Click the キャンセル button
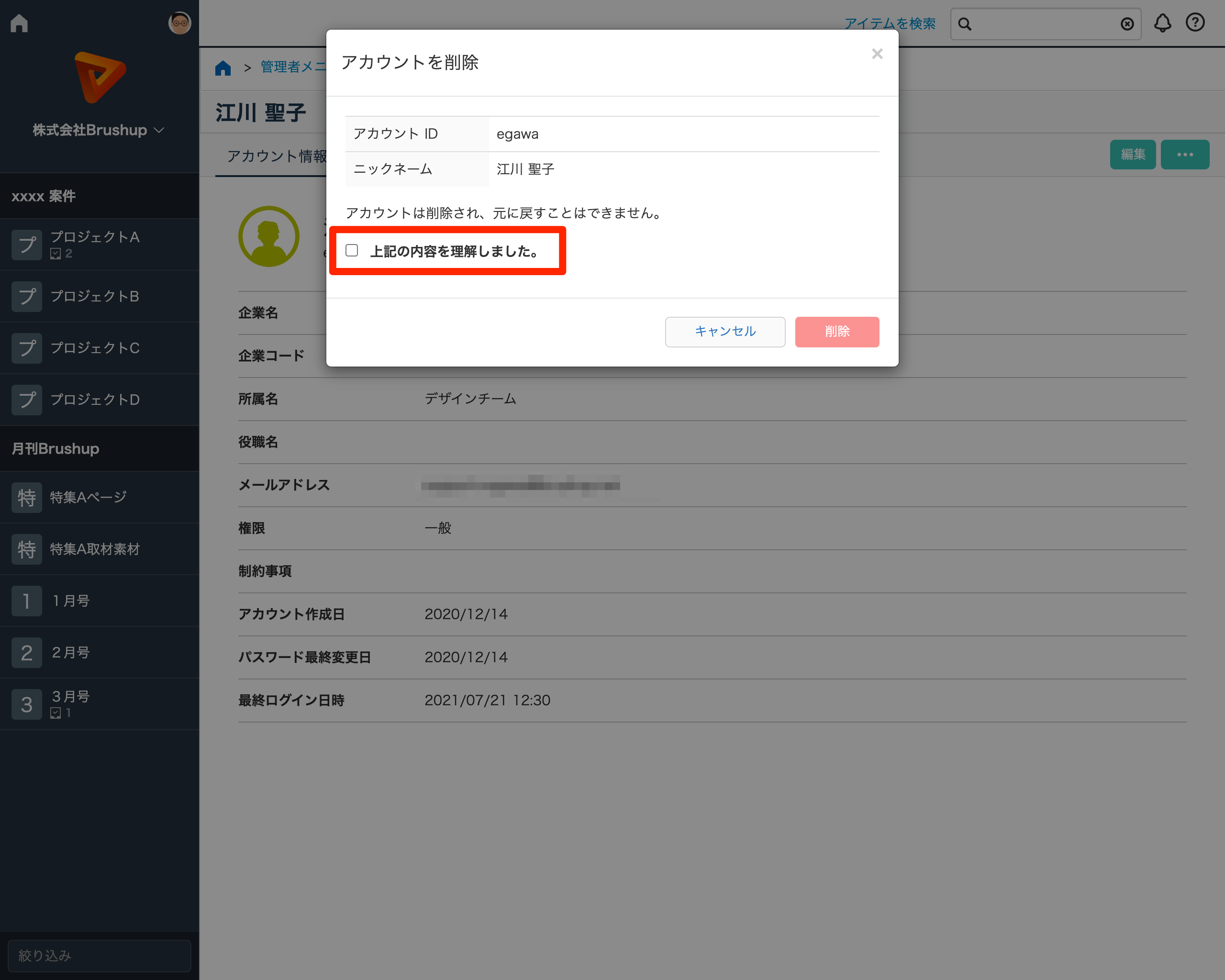 724,332
